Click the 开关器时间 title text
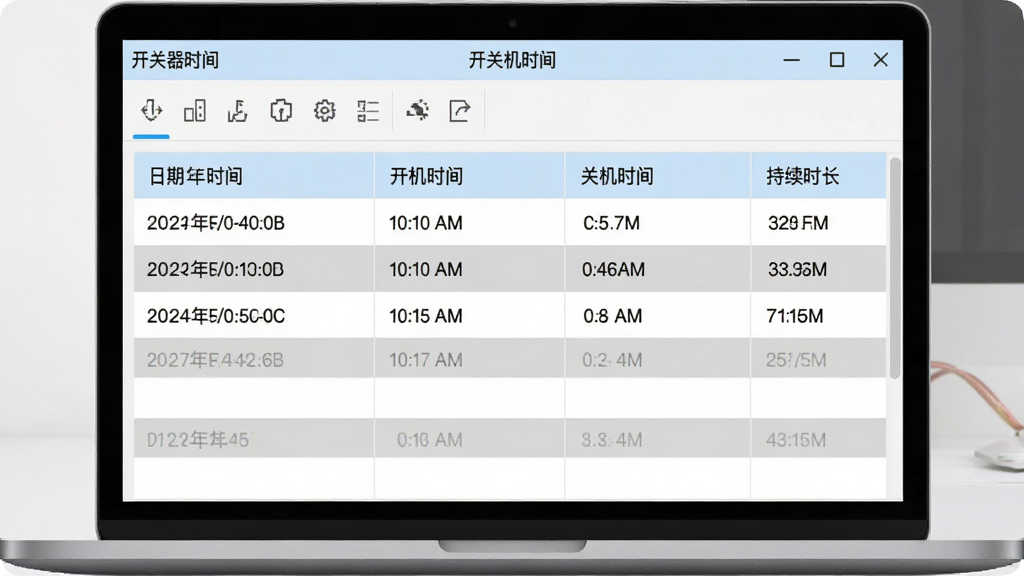 175,60
